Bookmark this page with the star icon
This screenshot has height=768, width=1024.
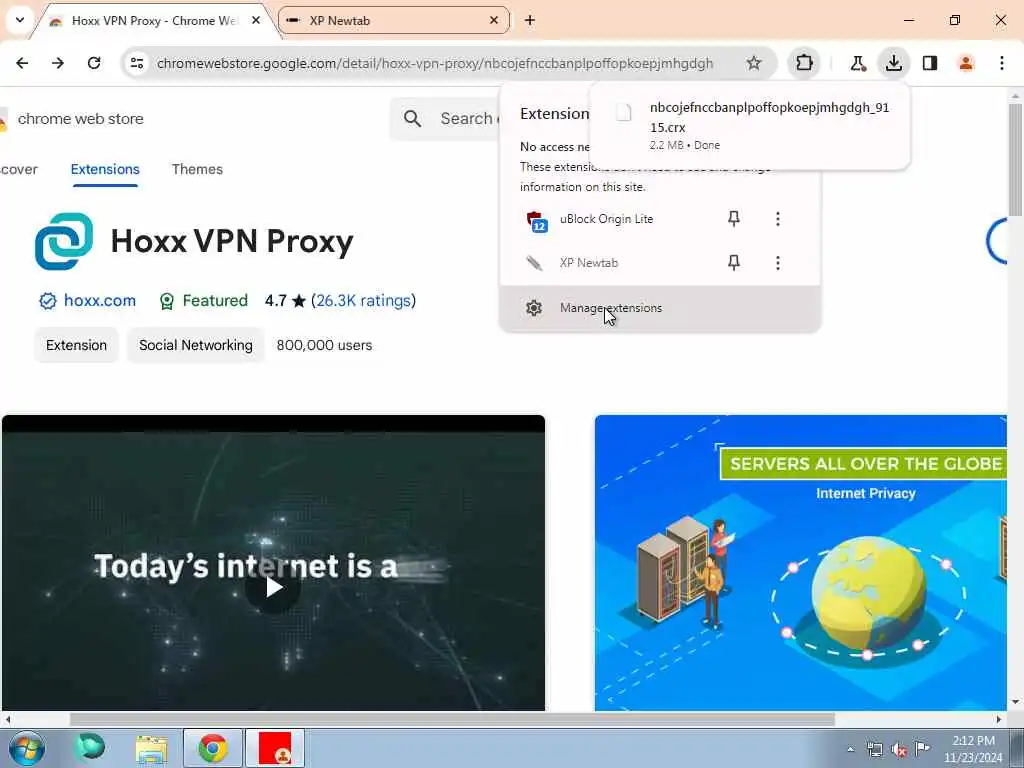754,63
